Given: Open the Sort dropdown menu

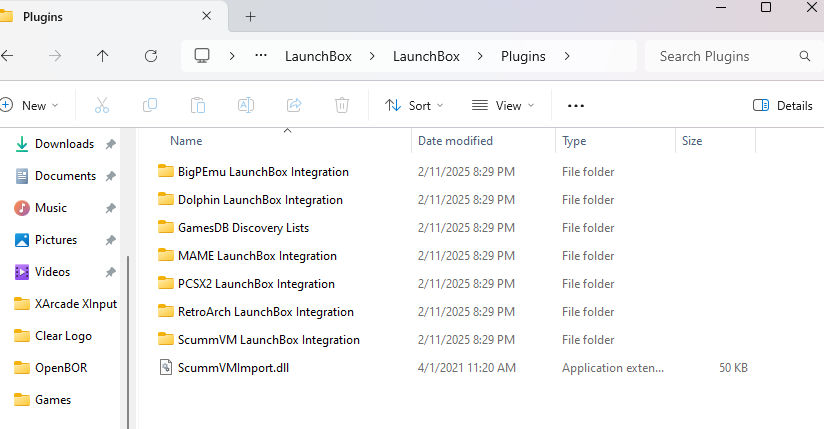Looking at the screenshot, I should click(414, 106).
